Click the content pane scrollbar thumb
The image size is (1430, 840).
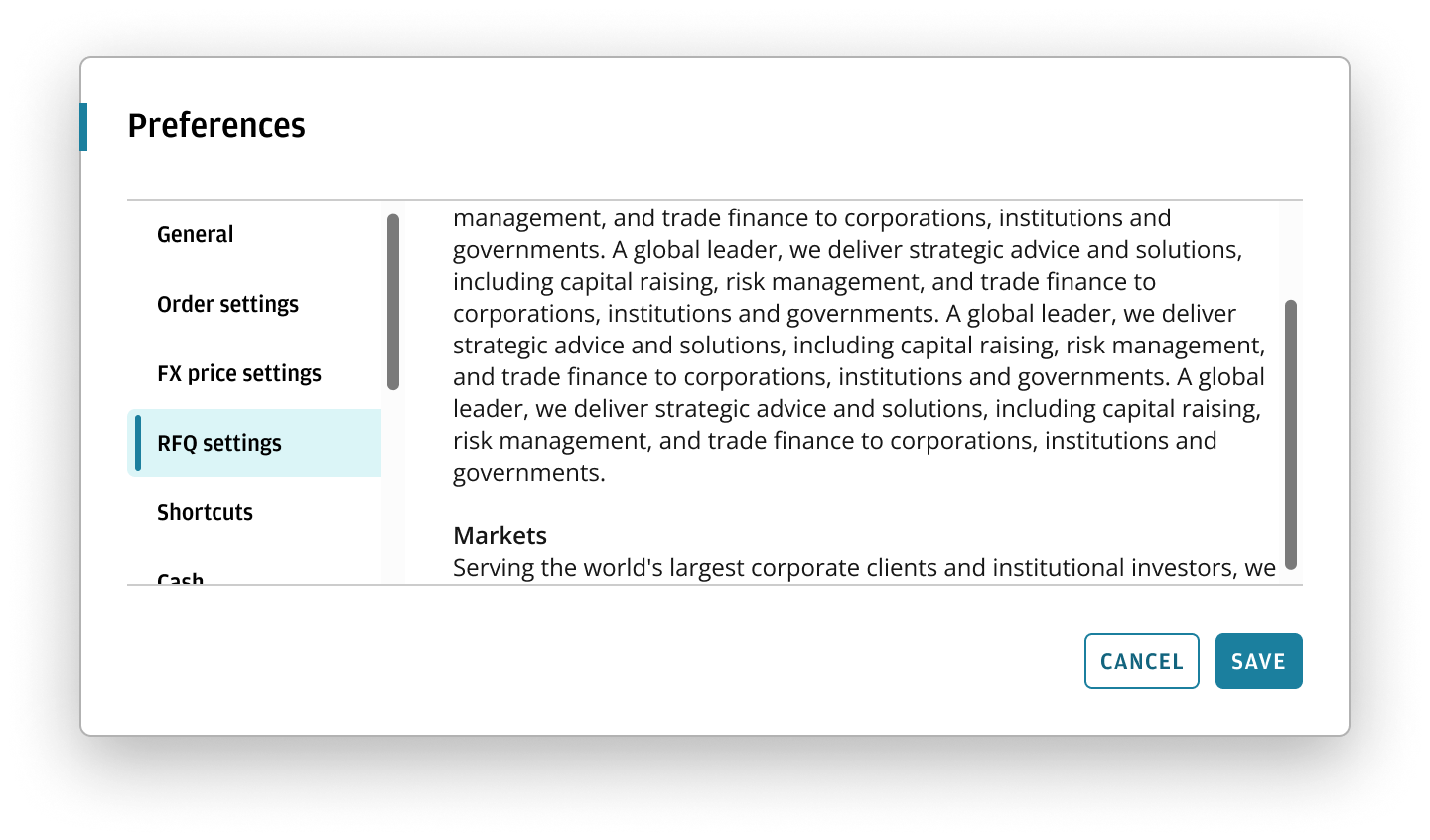(x=1291, y=434)
